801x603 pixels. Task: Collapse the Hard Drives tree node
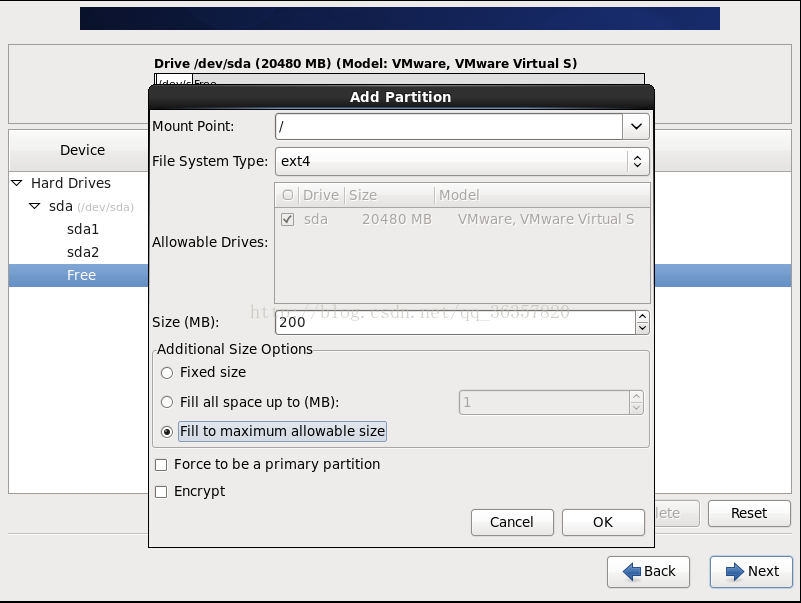[17, 183]
